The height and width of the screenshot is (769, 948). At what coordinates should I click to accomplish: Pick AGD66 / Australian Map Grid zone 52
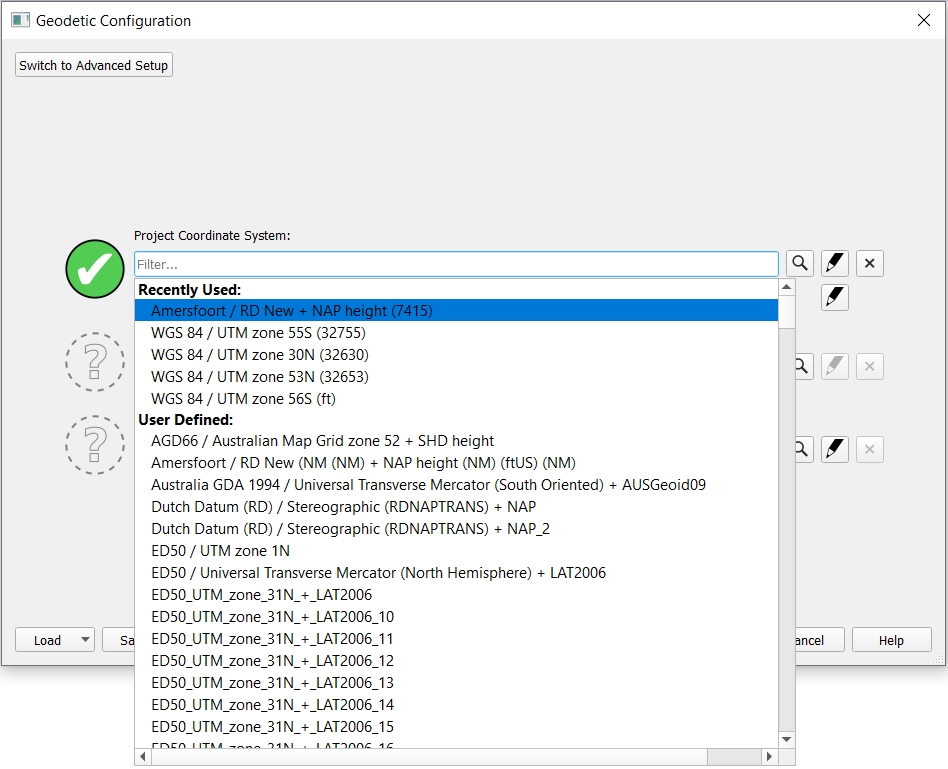point(322,441)
